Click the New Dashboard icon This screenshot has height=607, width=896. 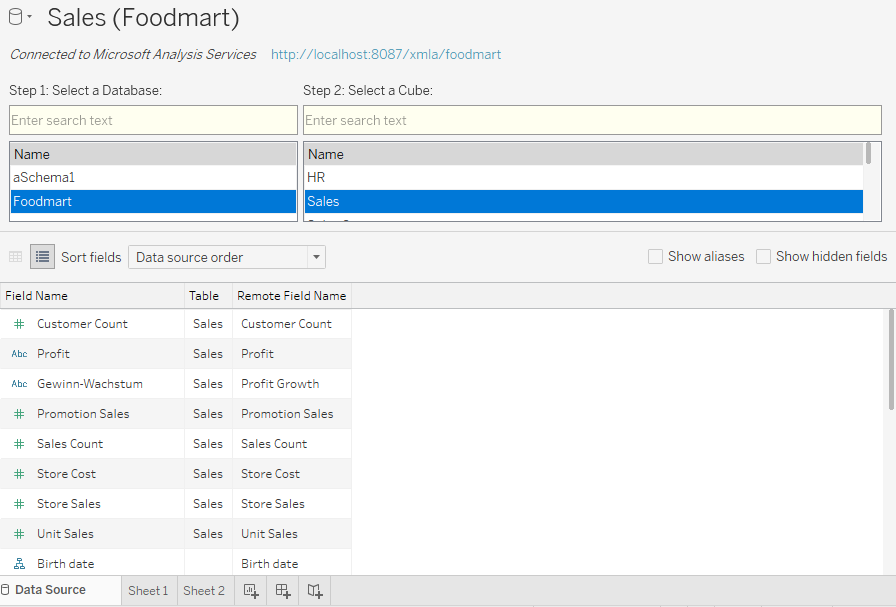[x=283, y=590]
